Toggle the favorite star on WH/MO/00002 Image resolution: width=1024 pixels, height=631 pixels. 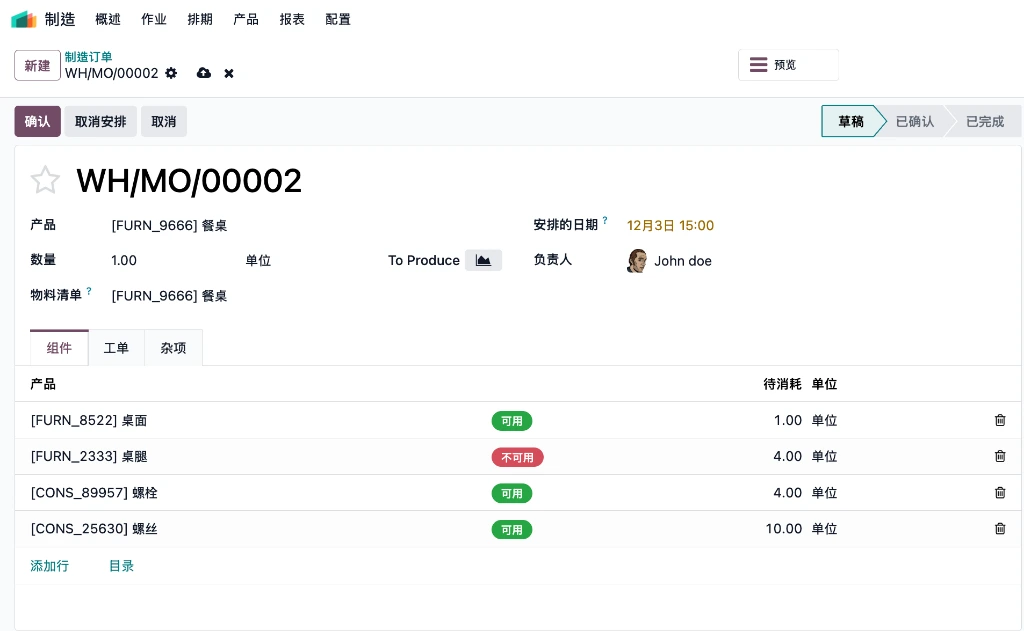coord(45,180)
